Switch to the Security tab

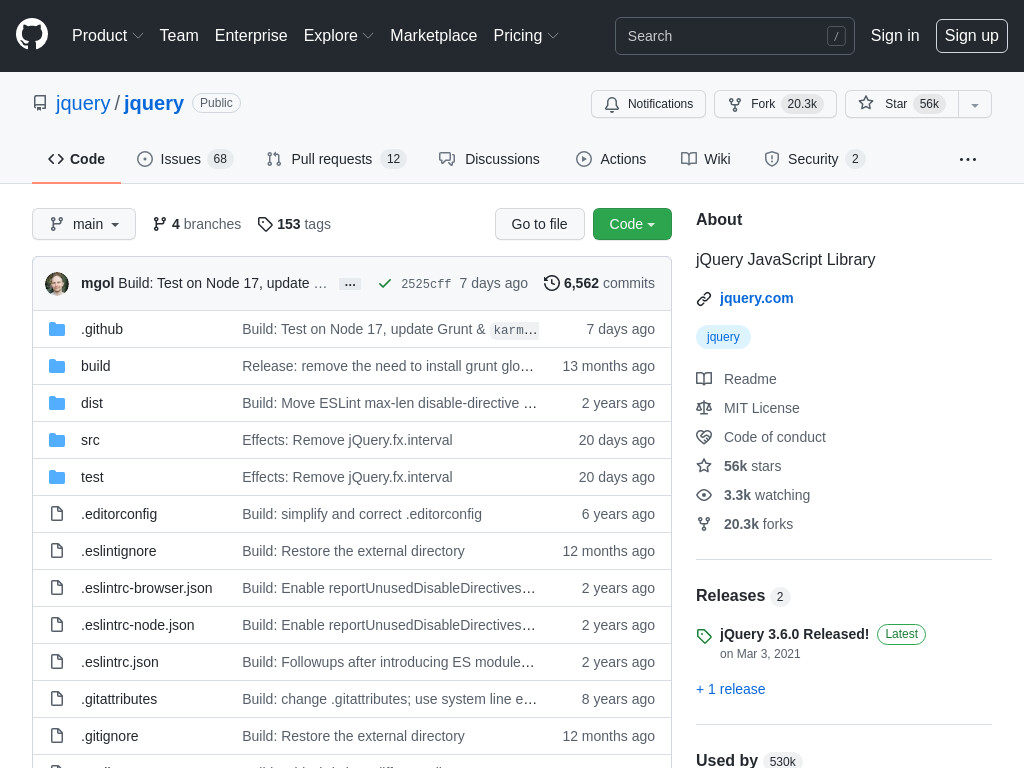tap(815, 159)
